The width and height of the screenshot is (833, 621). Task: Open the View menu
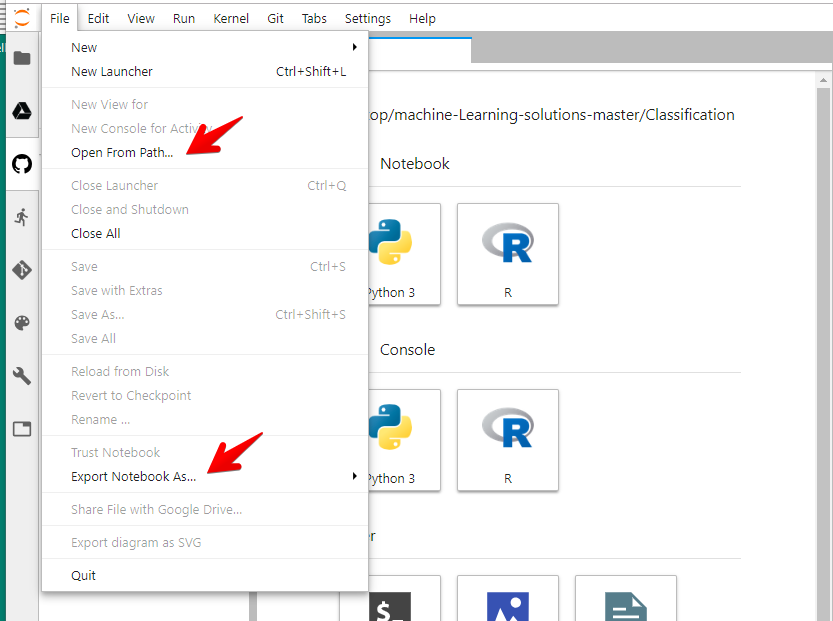pyautogui.click(x=141, y=19)
